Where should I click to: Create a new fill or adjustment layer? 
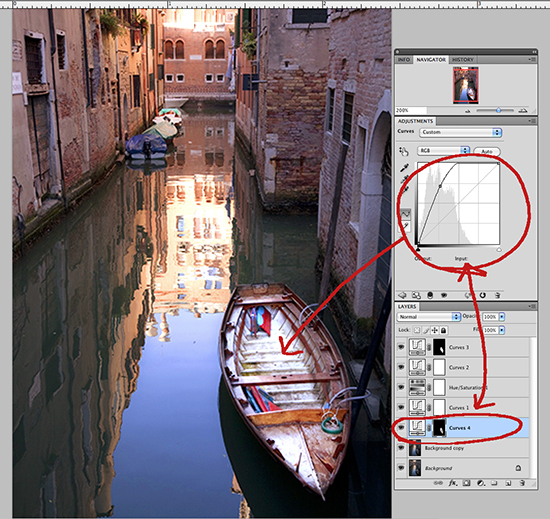[x=481, y=483]
